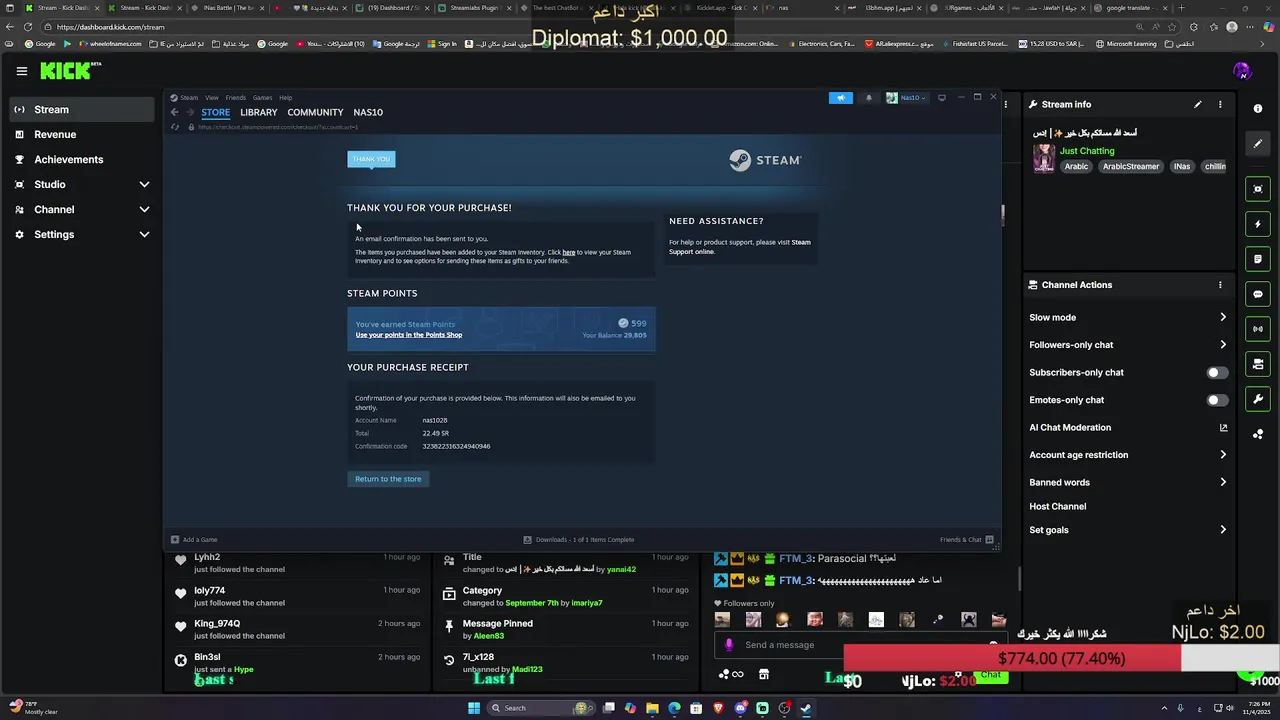Open Set goals options
The image size is (1280, 720).
click(1128, 531)
